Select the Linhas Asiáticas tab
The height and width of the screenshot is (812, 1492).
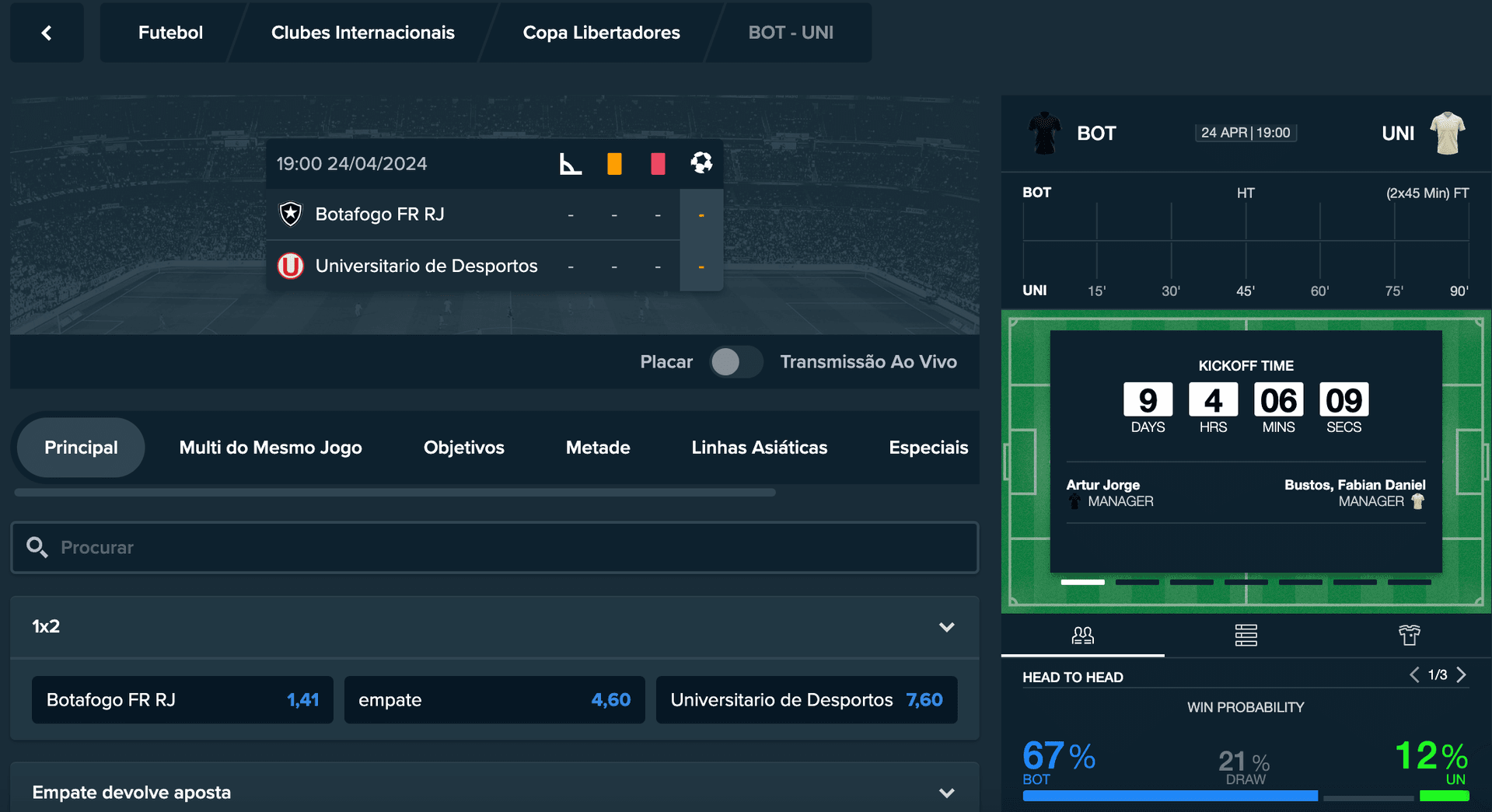click(x=759, y=448)
